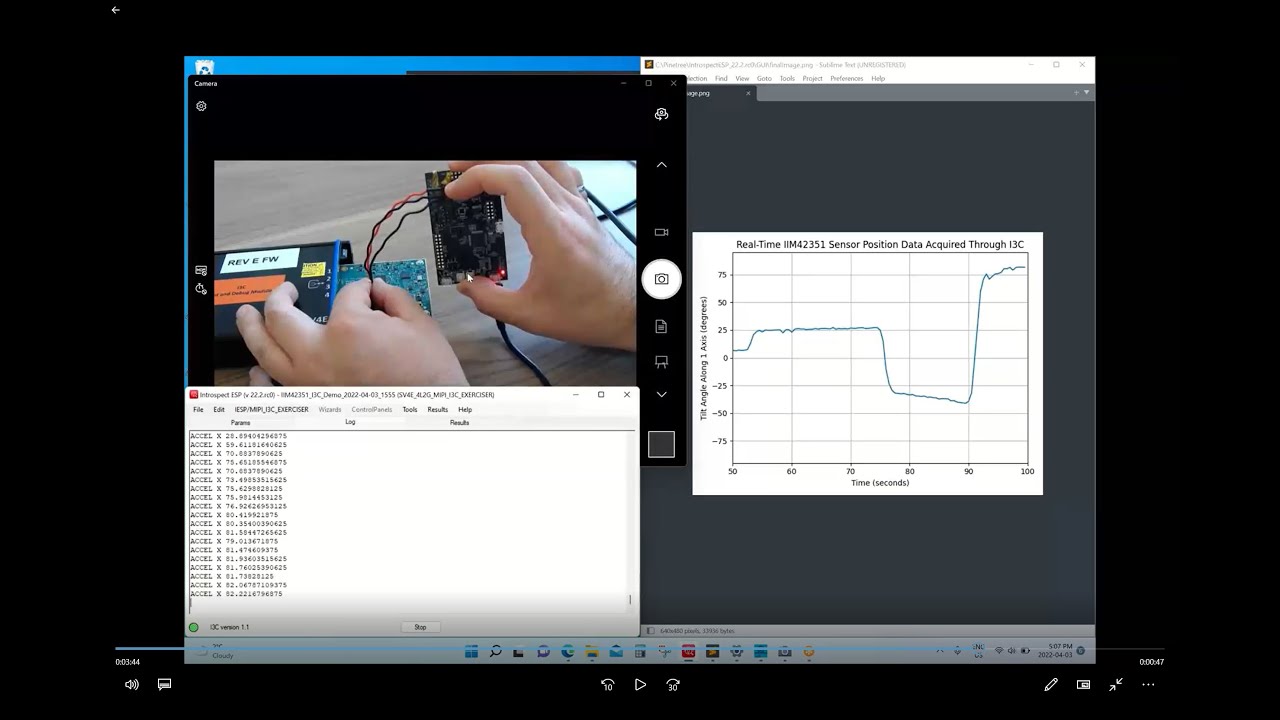Open Goto menu in Sublime Text

coord(764,78)
